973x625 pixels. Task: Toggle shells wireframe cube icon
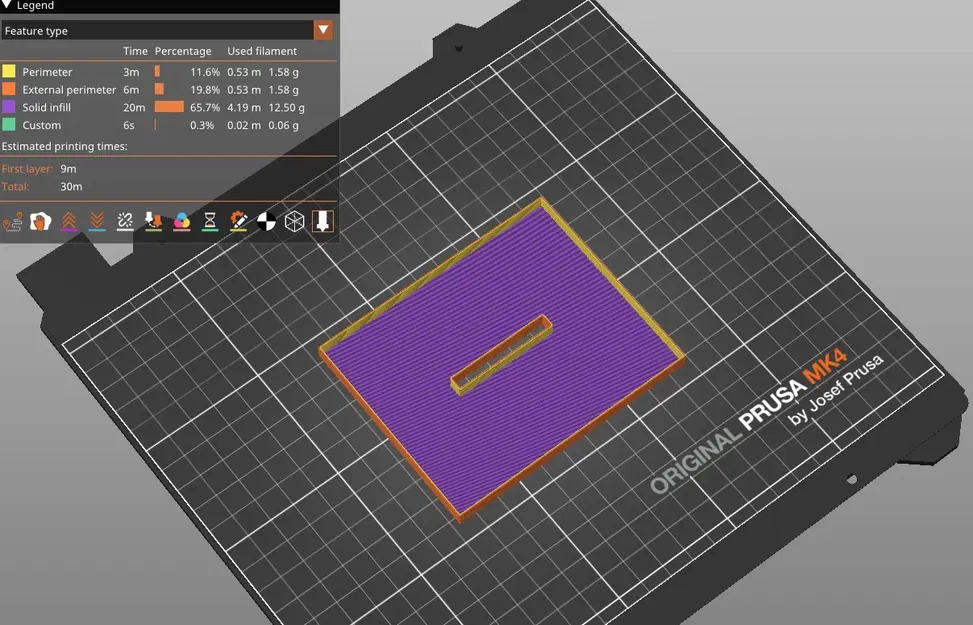[294, 222]
